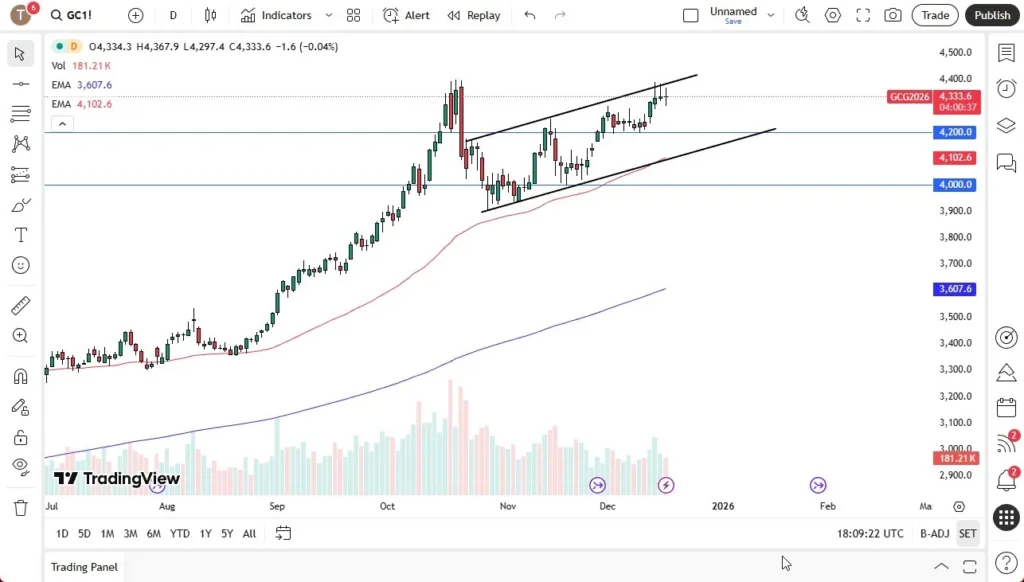This screenshot has width=1024, height=582.
Task: Activate the Magnet drawing mode
Action: (20, 375)
